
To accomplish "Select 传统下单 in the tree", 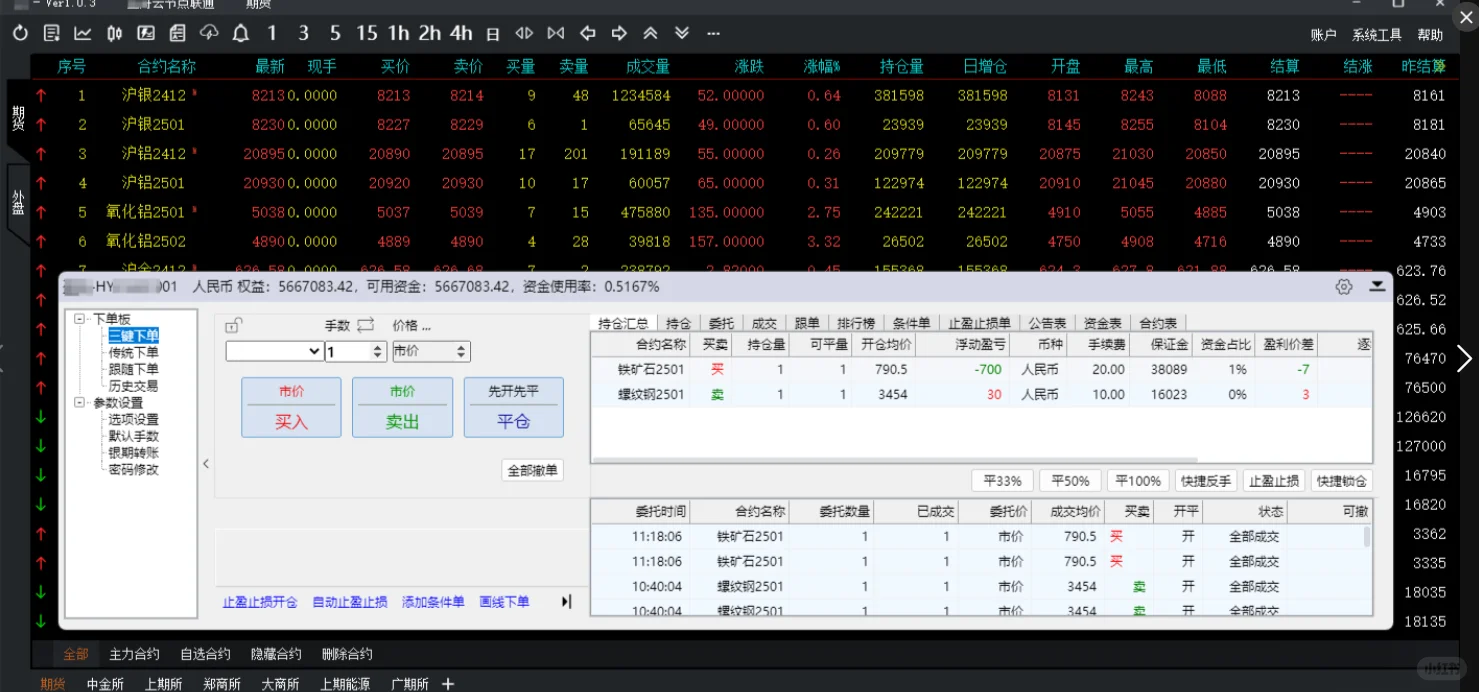I will [x=133, y=352].
